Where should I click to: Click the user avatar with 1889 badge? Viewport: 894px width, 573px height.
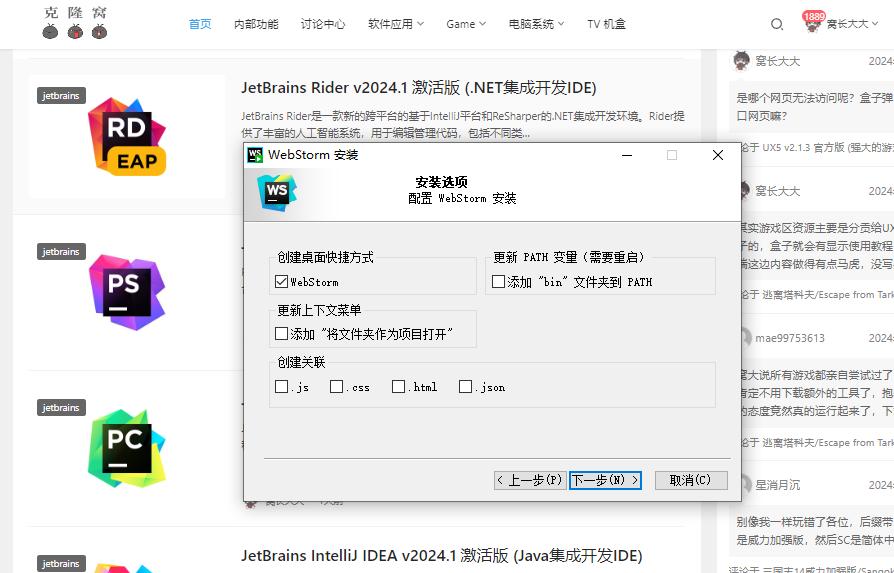[x=812, y=23]
